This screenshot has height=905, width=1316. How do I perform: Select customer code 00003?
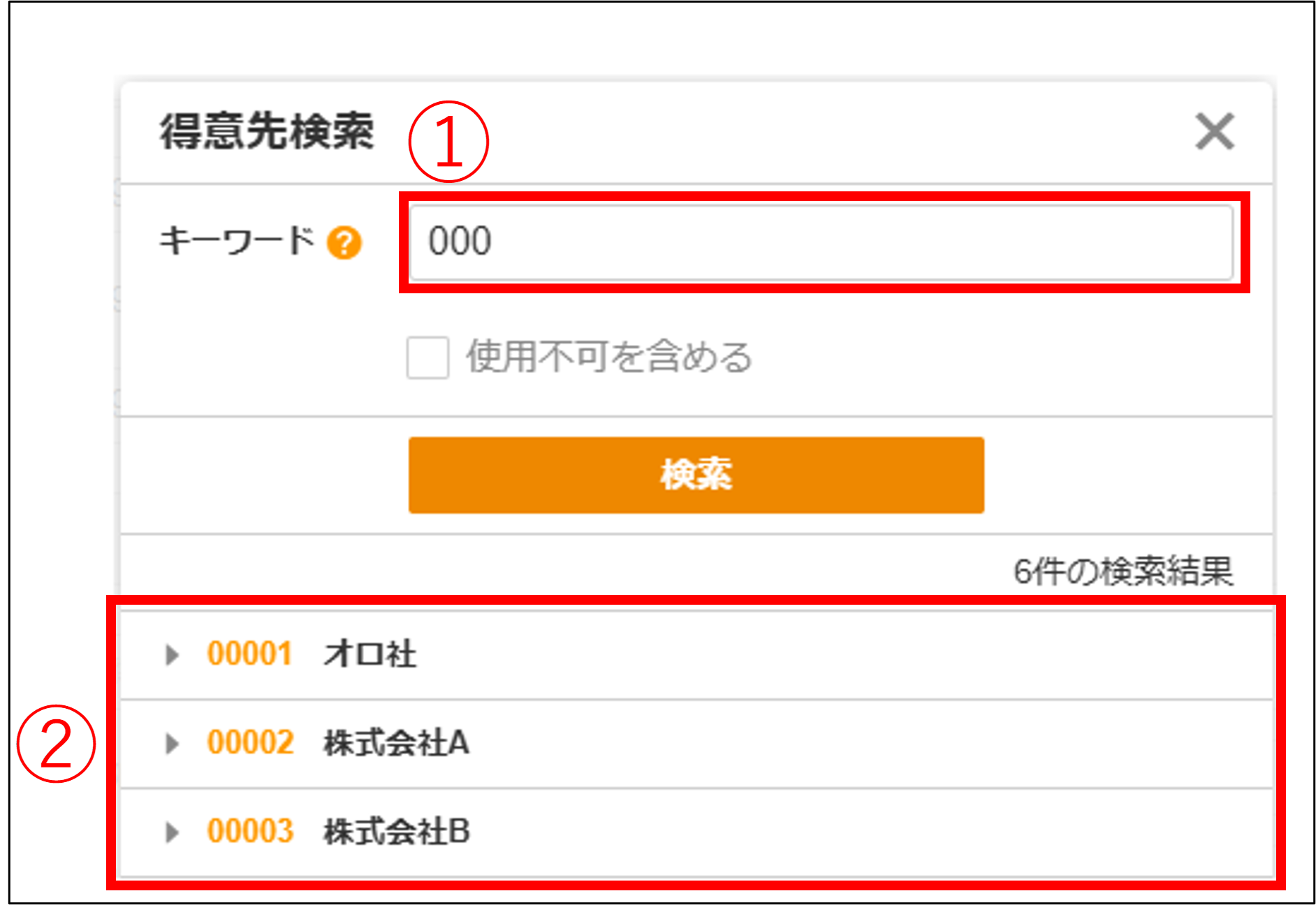tap(250, 832)
